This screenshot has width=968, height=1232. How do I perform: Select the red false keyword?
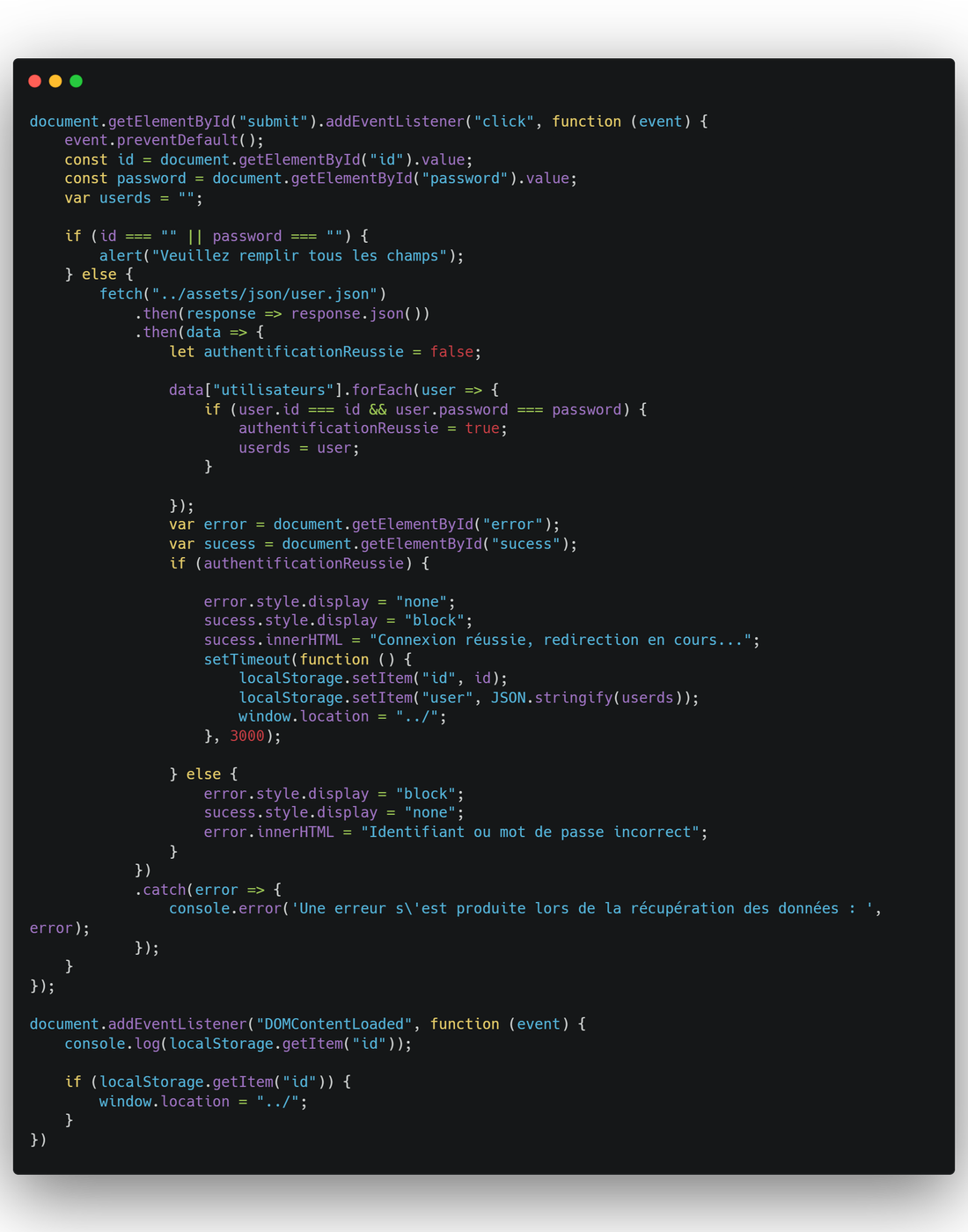point(451,352)
